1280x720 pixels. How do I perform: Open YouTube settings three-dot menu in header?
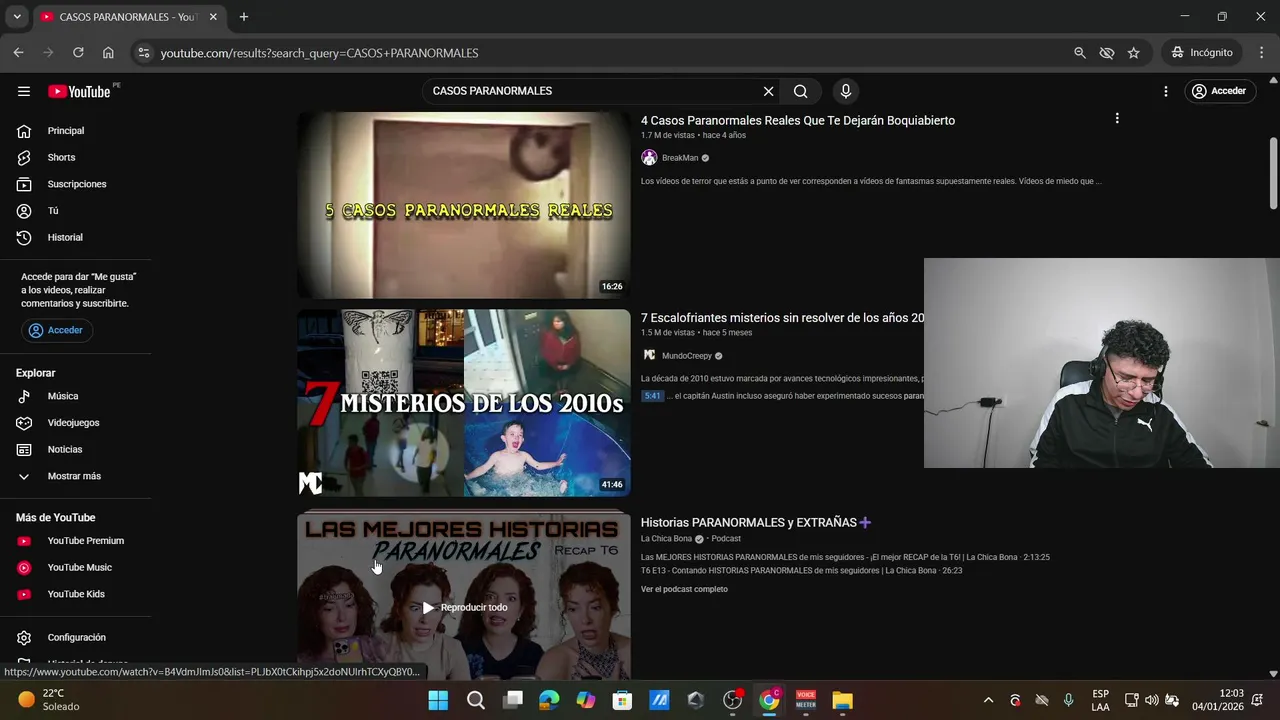click(1165, 91)
